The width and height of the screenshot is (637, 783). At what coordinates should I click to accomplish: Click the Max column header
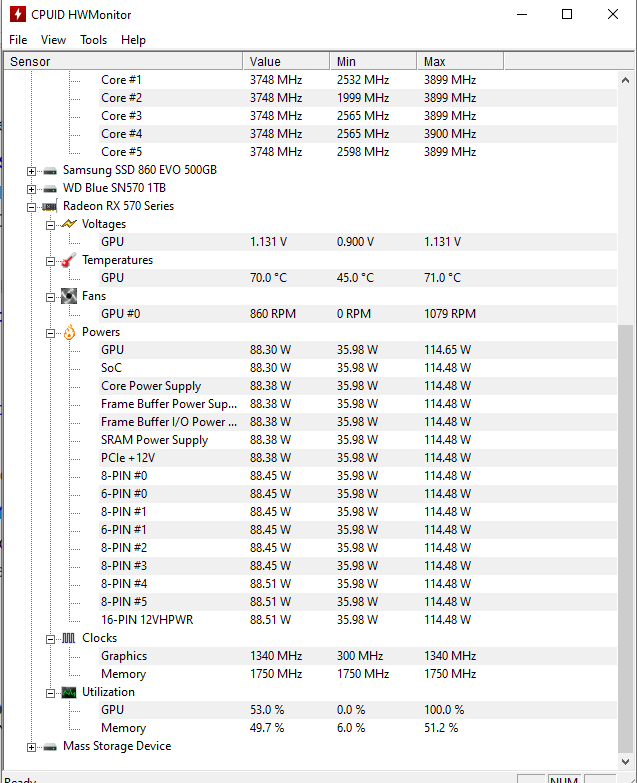tap(460, 61)
